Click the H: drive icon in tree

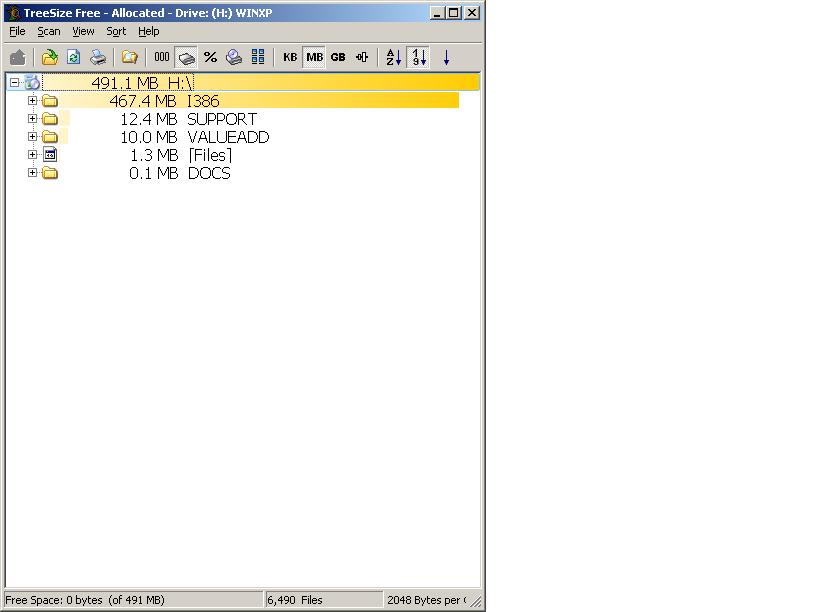[32, 83]
